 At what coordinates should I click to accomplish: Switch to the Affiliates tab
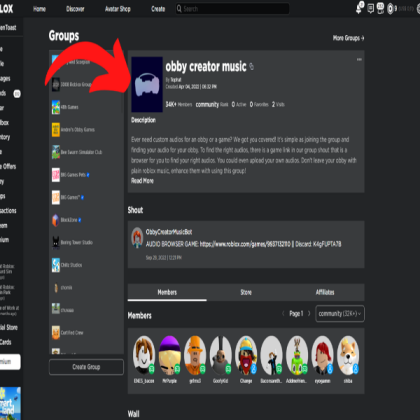coord(325,292)
